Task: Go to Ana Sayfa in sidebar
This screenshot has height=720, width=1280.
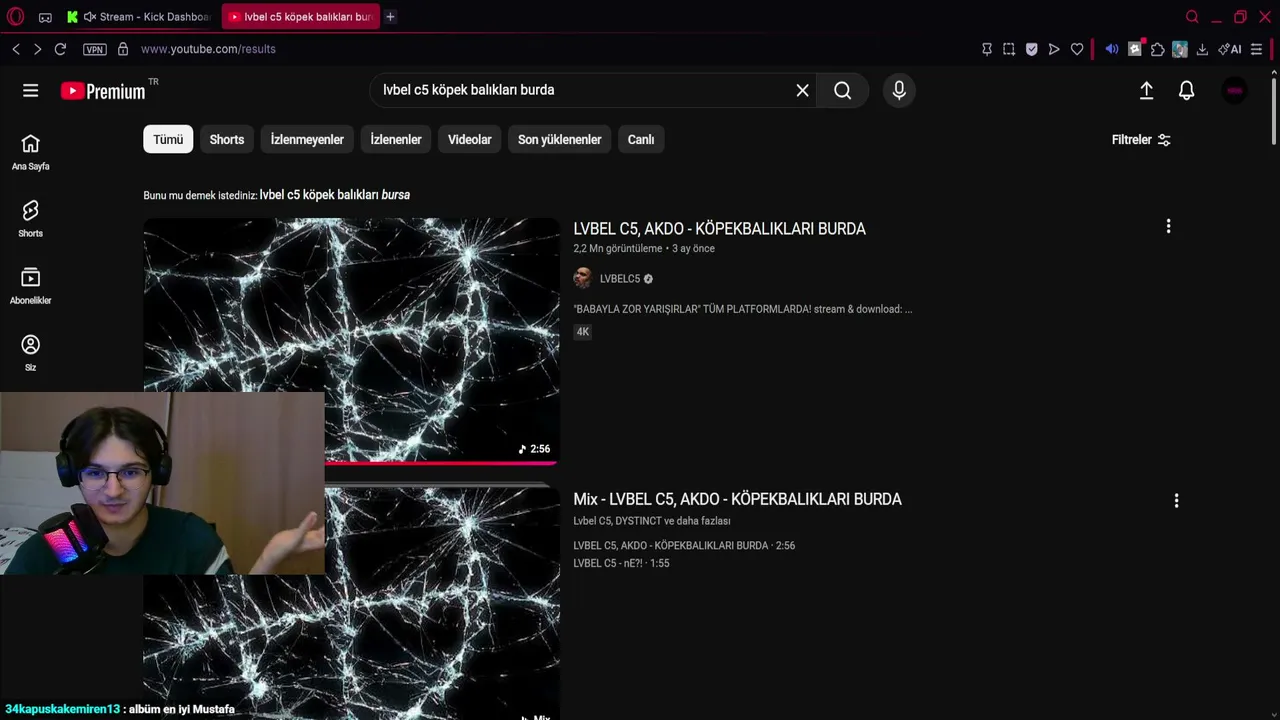Action: click(x=31, y=153)
